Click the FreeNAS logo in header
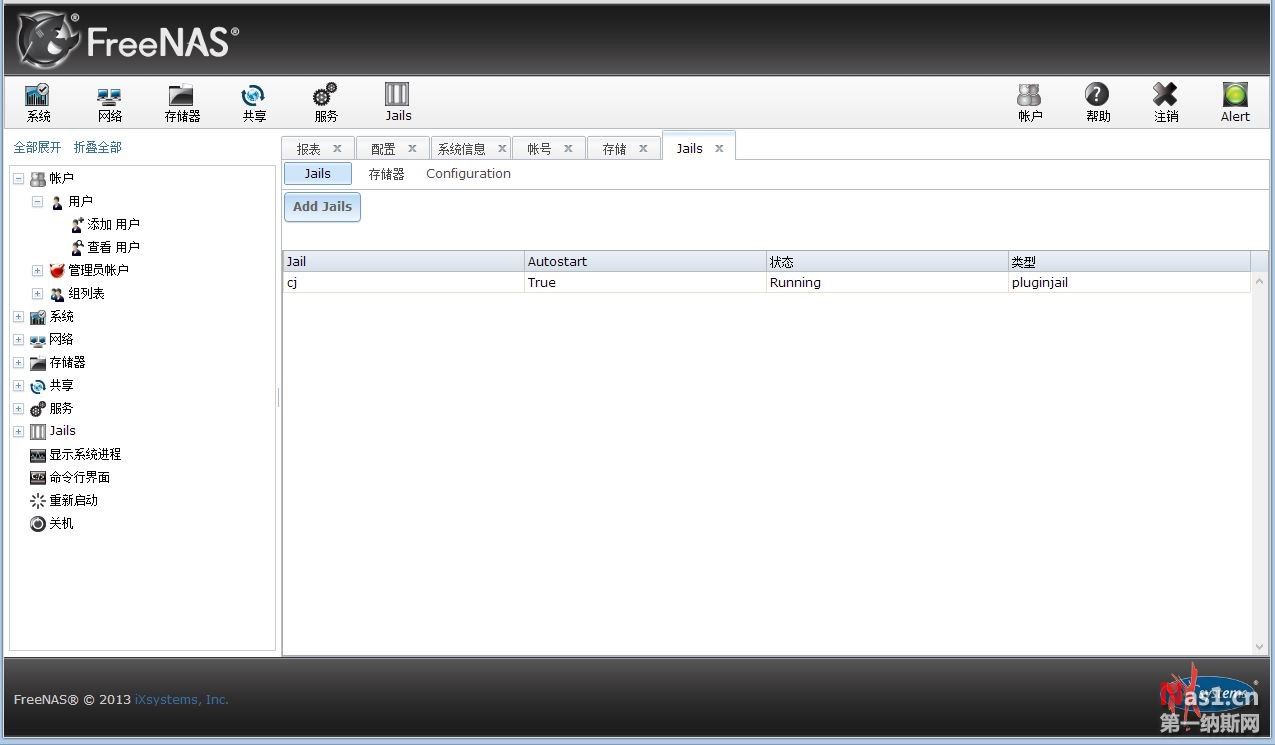Viewport: 1275px width, 745px height. (x=128, y=40)
